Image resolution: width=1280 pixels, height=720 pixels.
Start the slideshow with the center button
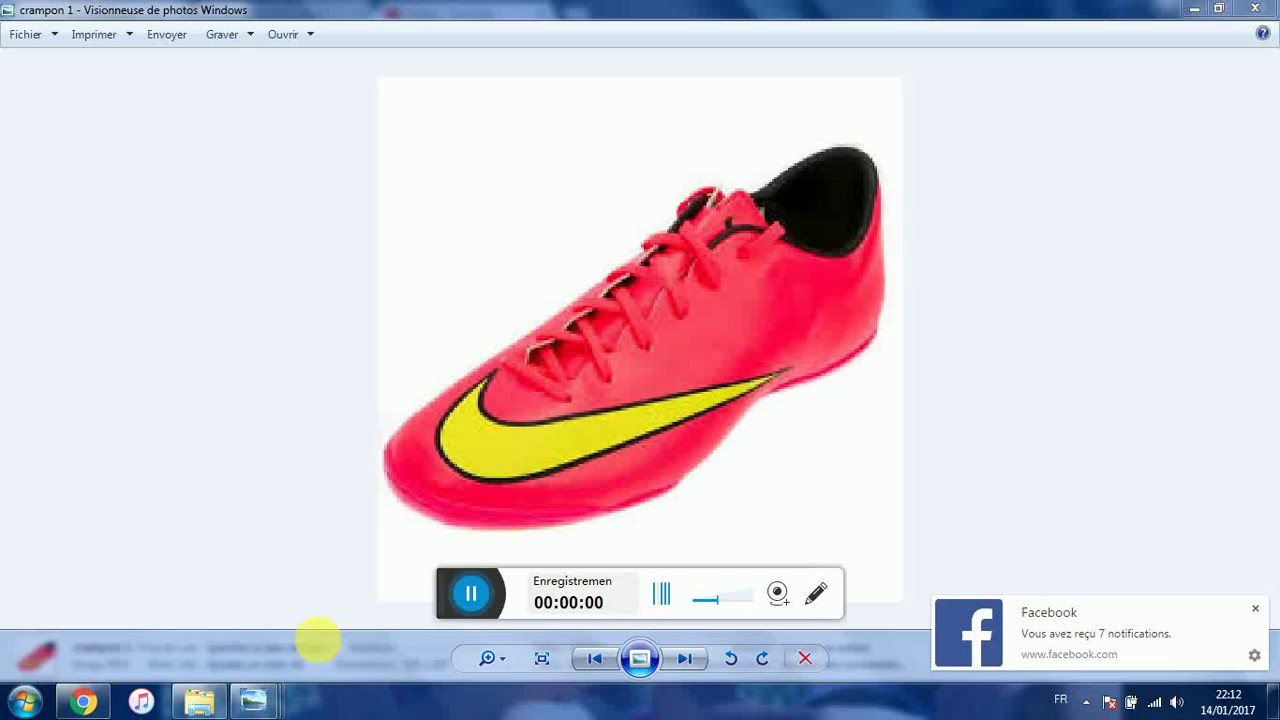point(640,658)
